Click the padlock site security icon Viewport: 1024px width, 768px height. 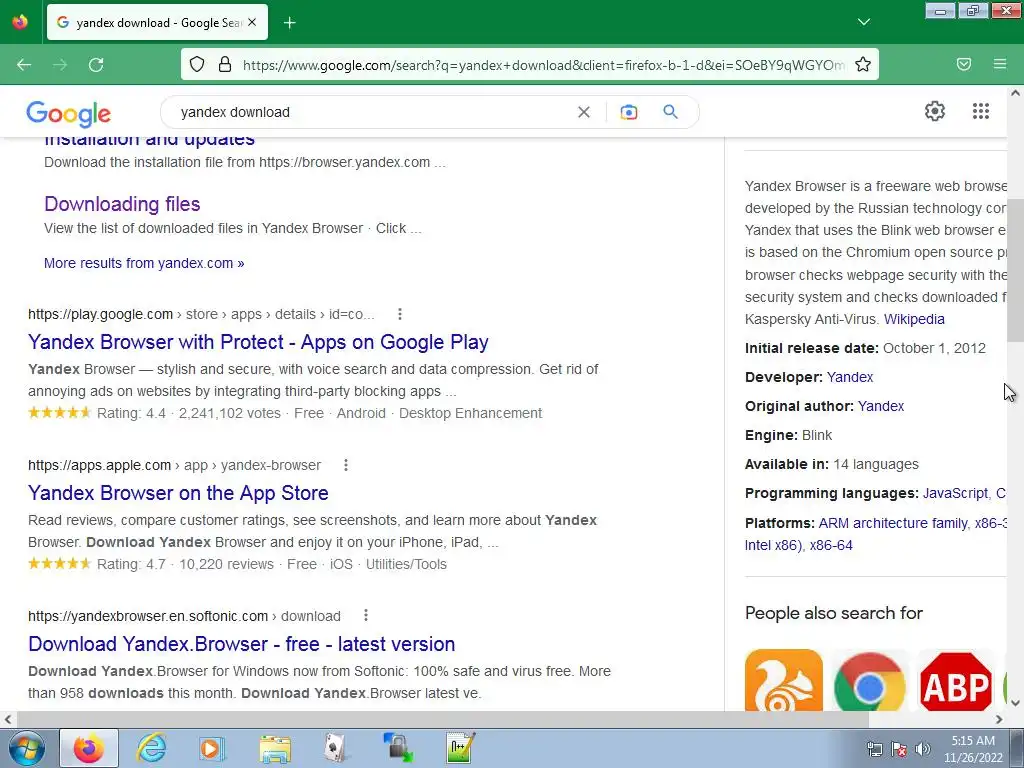tap(225, 65)
